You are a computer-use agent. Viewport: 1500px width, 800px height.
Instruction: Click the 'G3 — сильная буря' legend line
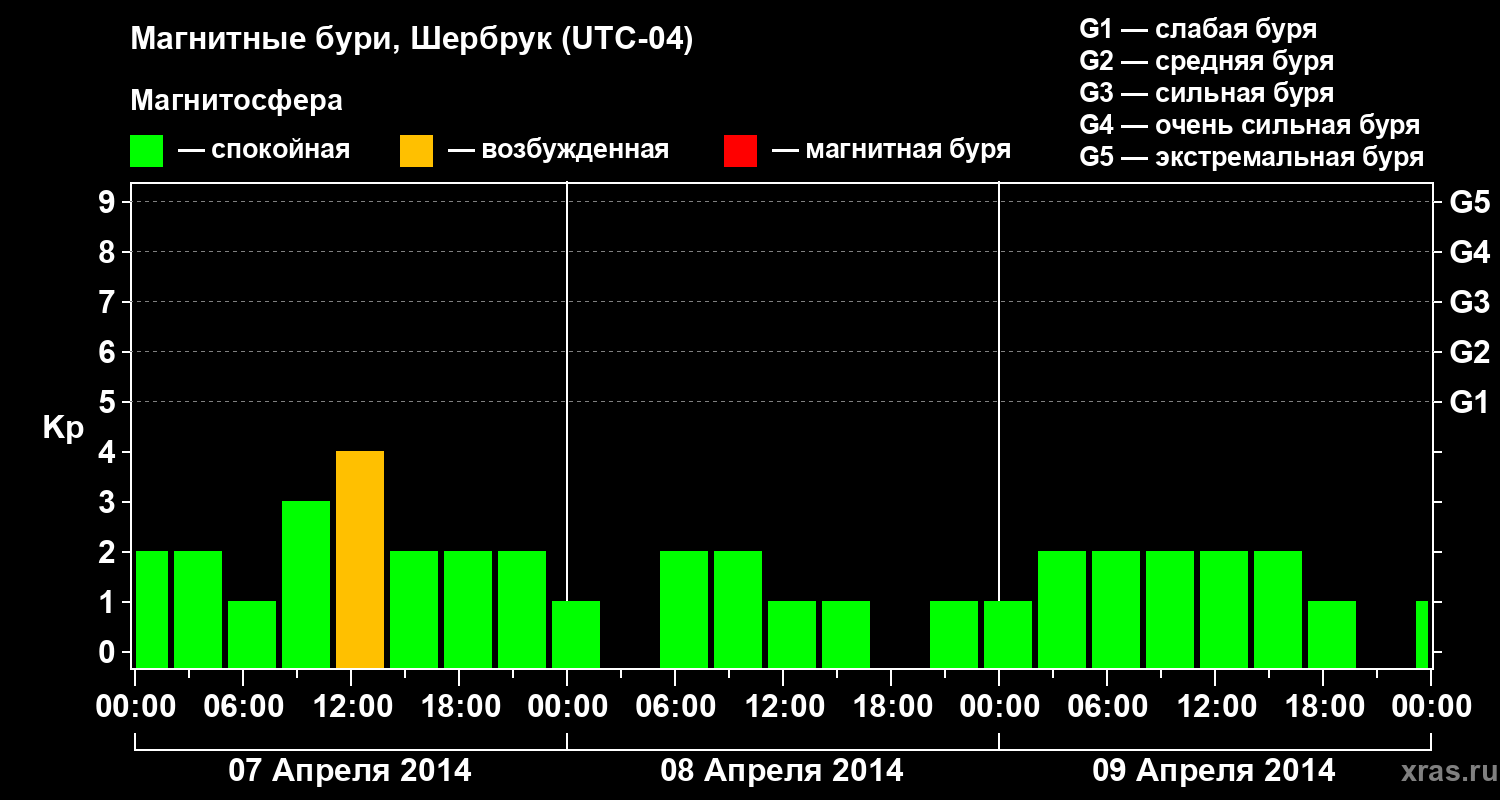click(1207, 93)
